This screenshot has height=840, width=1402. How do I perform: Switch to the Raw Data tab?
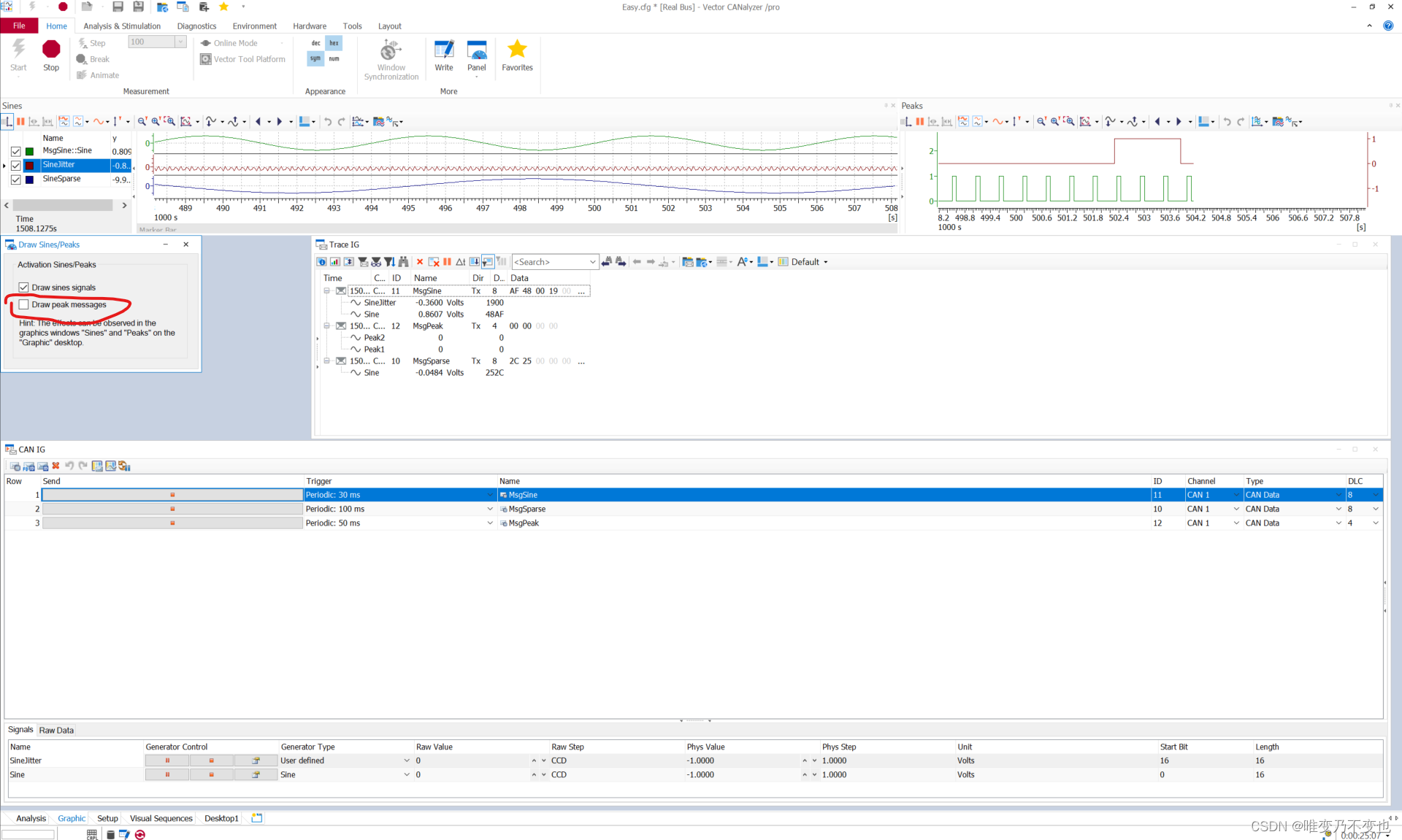(56, 730)
